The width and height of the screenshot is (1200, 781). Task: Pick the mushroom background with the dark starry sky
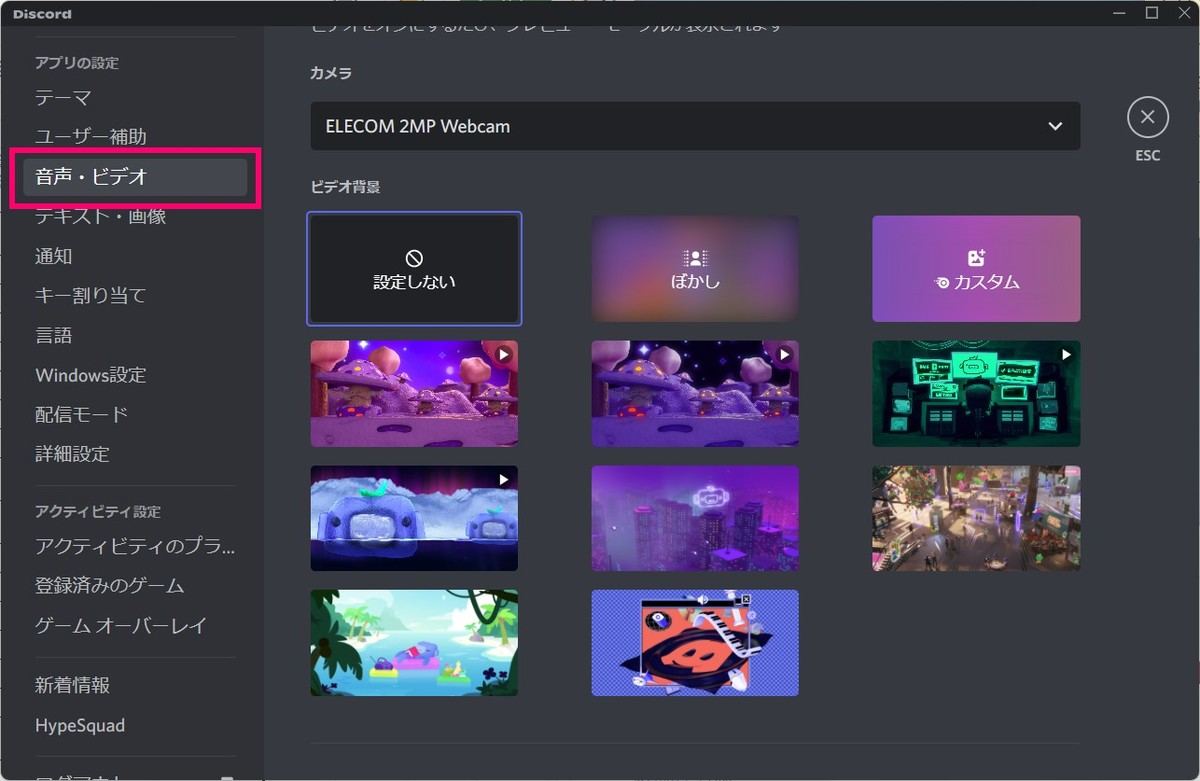click(695, 393)
